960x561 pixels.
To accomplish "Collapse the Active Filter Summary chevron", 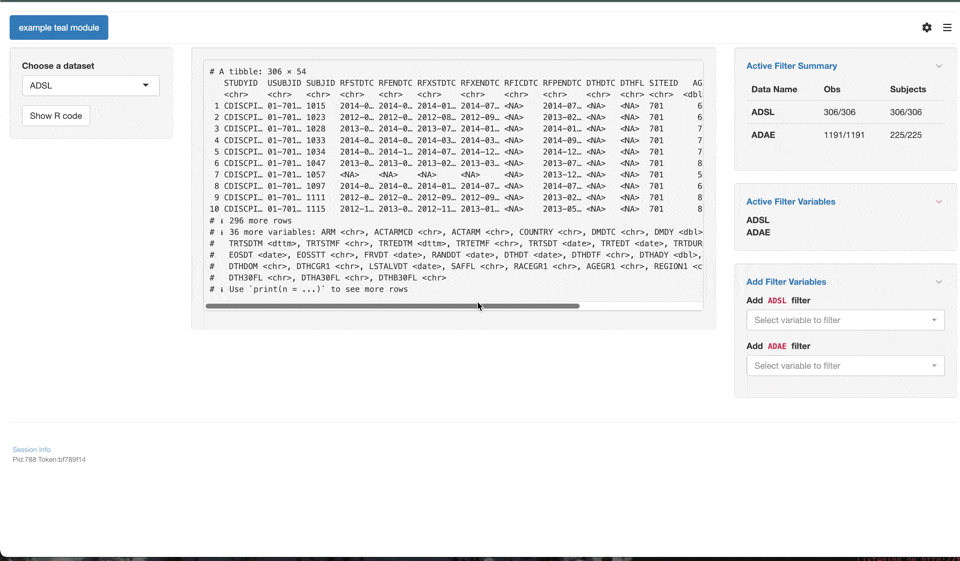I will coord(939,66).
